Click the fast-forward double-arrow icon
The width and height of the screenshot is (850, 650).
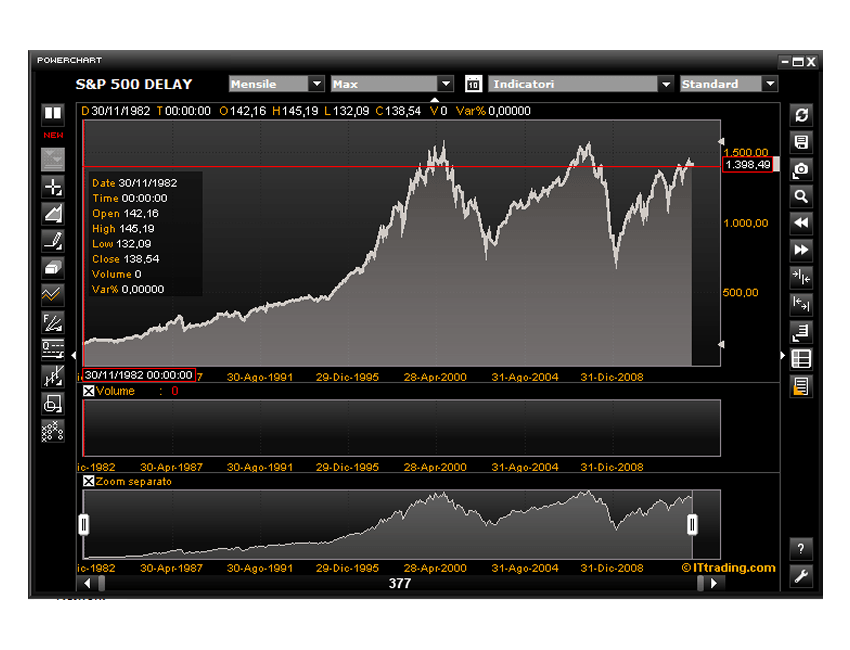coord(801,250)
